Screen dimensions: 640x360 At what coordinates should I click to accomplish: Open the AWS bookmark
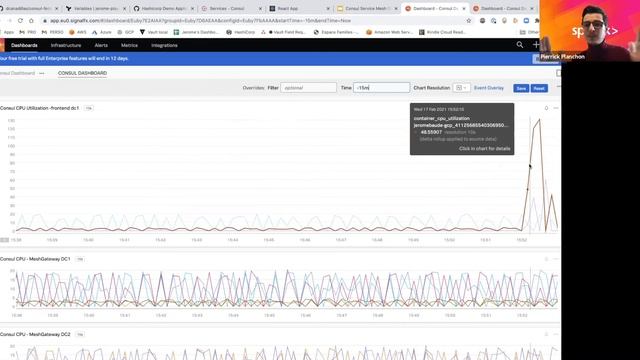click(x=78, y=32)
